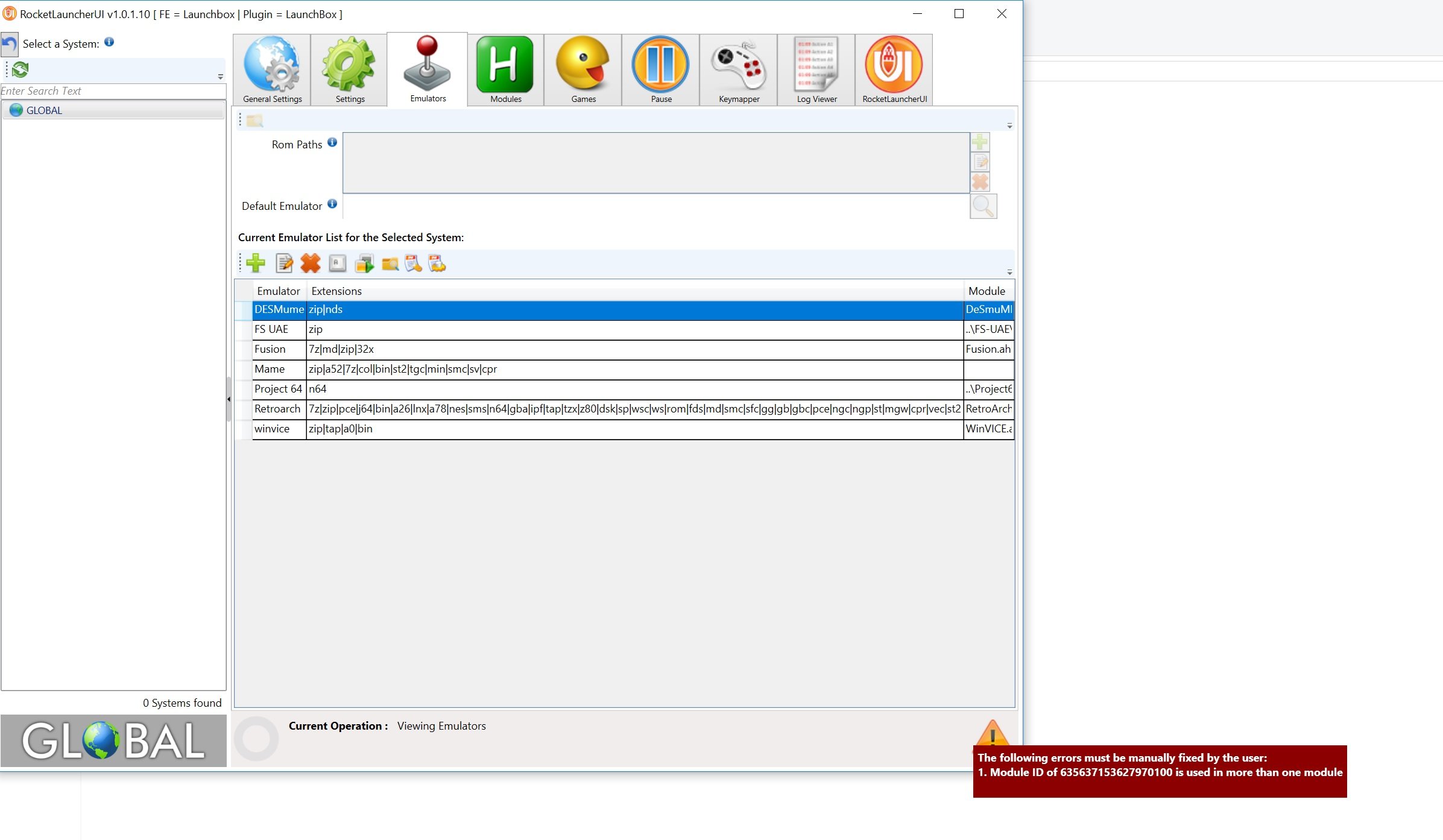This screenshot has height=840, width=1443.
Task: Click the zip|tap|a0|bin extensions cell
Action: tap(635, 429)
